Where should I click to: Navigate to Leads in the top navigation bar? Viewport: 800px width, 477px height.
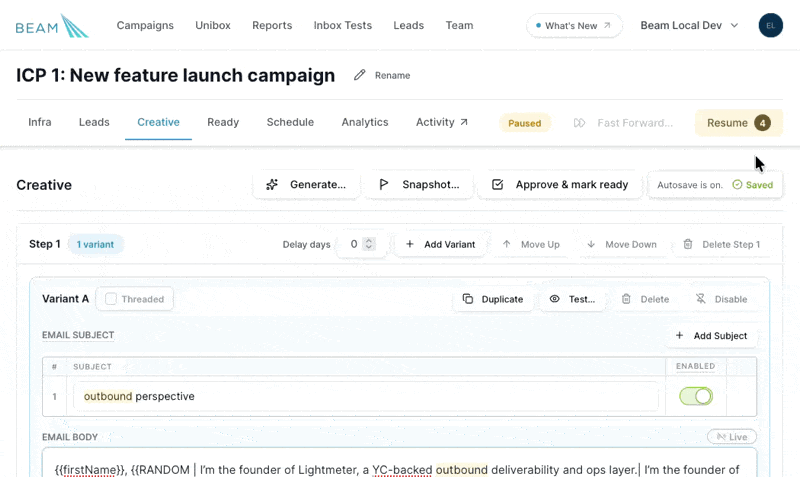[408, 26]
